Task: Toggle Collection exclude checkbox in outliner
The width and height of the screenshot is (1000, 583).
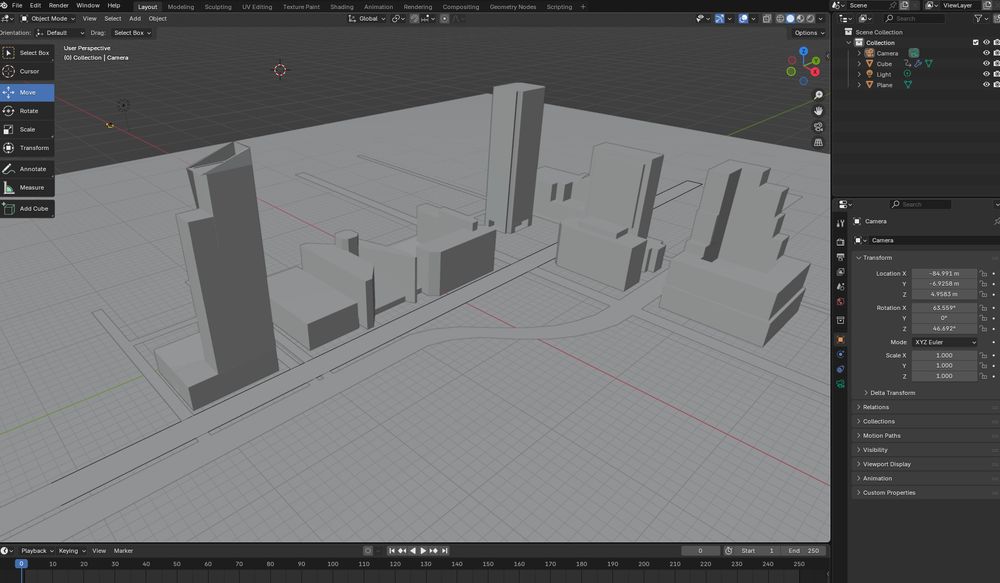Action: [x=976, y=43]
